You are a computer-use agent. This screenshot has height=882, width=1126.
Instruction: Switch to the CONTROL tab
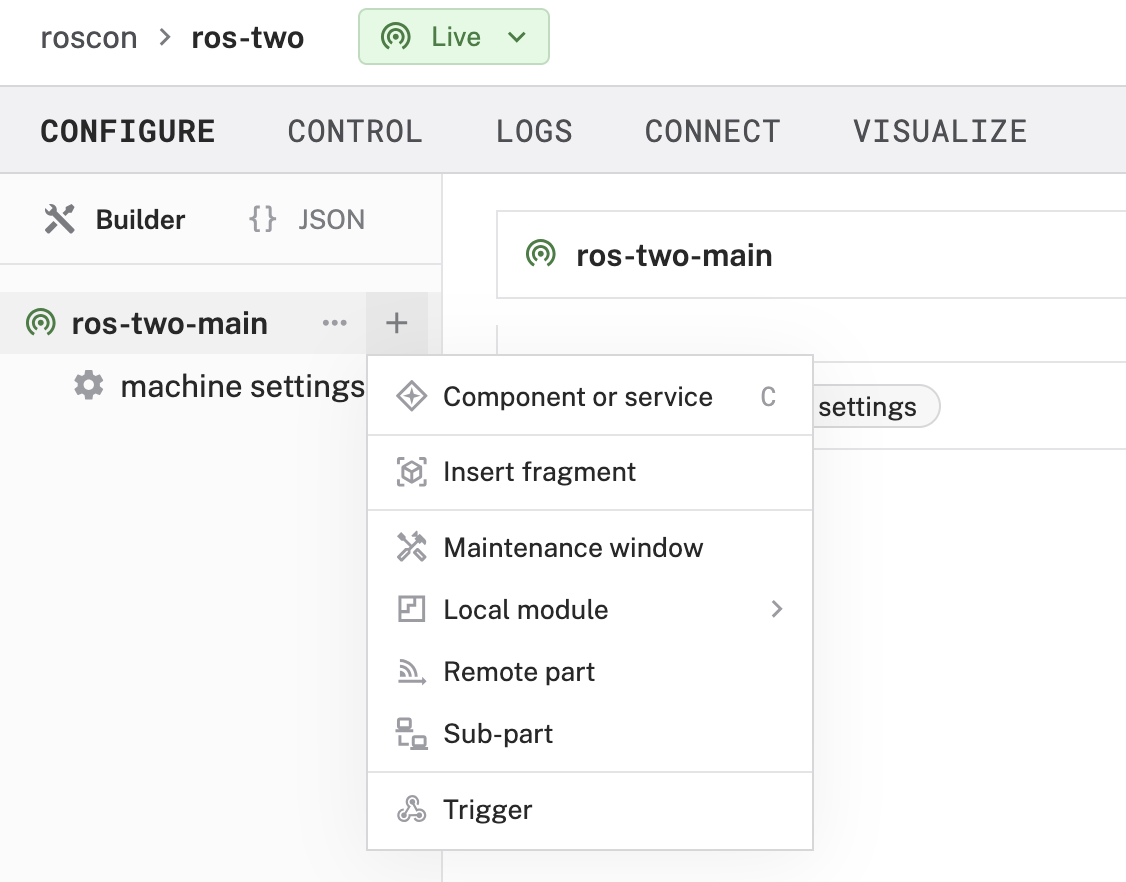tap(355, 131)
